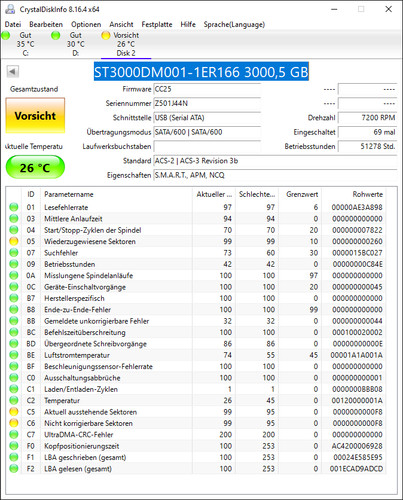Click the Grenzwert column header

point(300,194)
